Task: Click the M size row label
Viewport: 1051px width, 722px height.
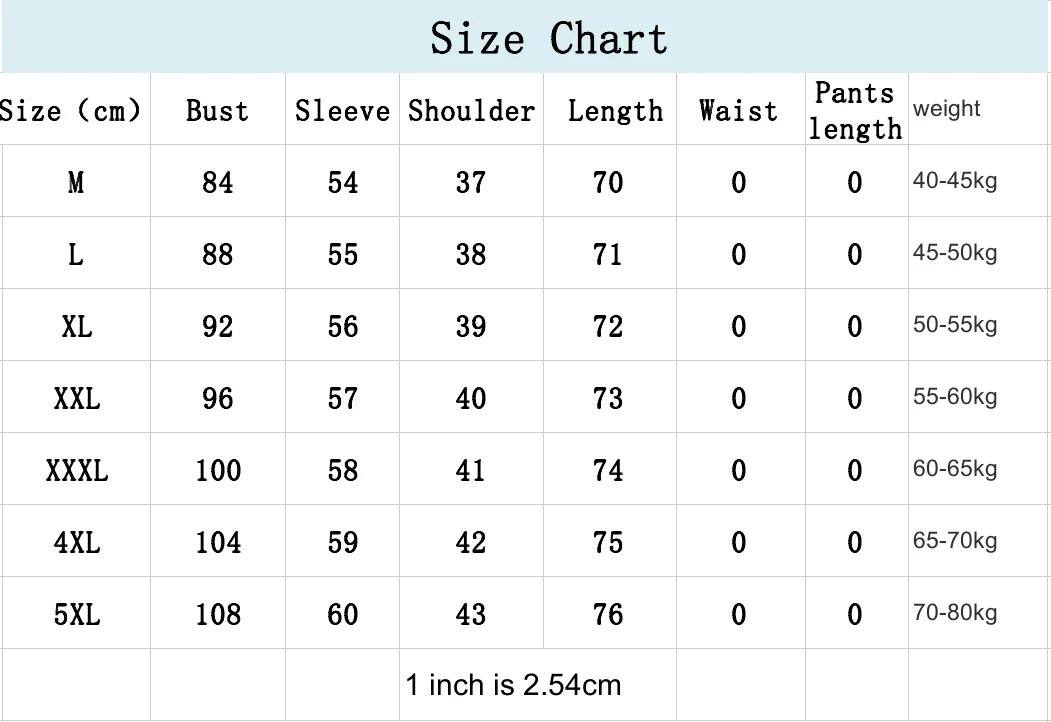Action: coord(76,181)
